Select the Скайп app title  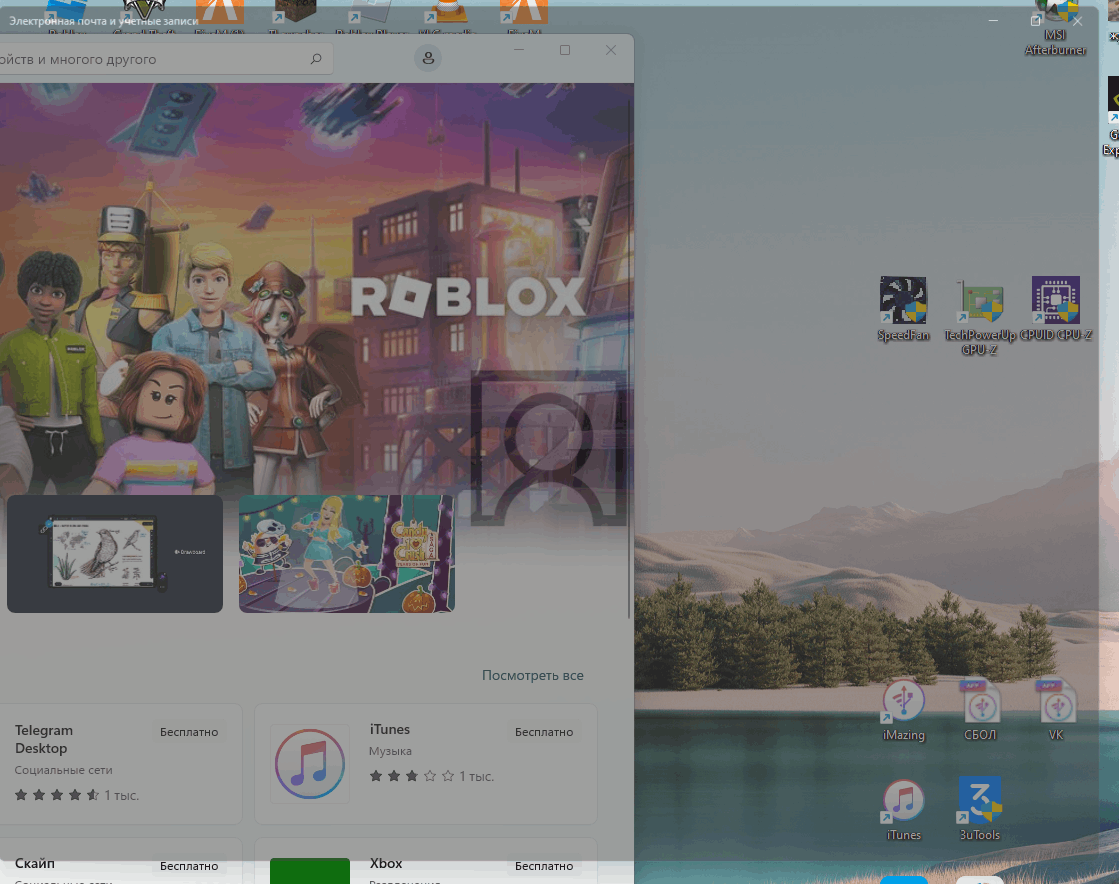click(34, 863)
